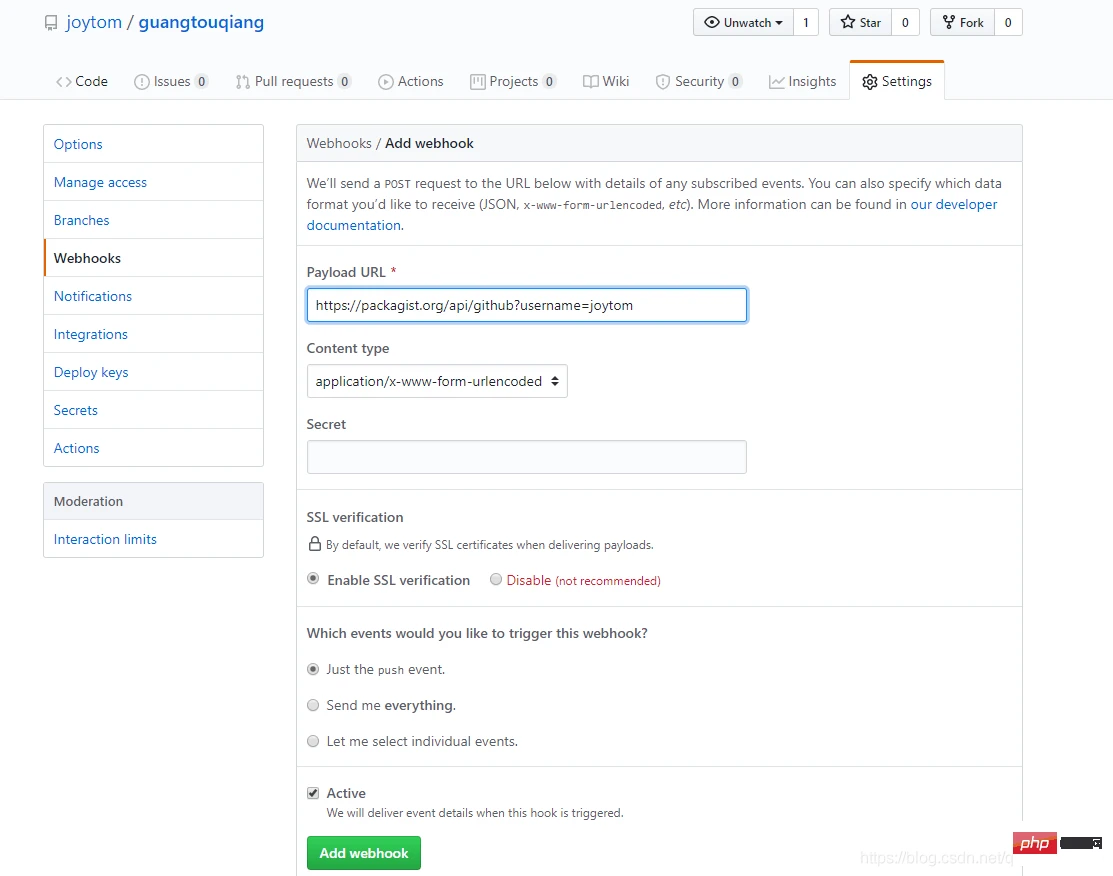Click the Issues tab icon
The width and height of the screenshot is (1113, 876).
tap(141, 82)
